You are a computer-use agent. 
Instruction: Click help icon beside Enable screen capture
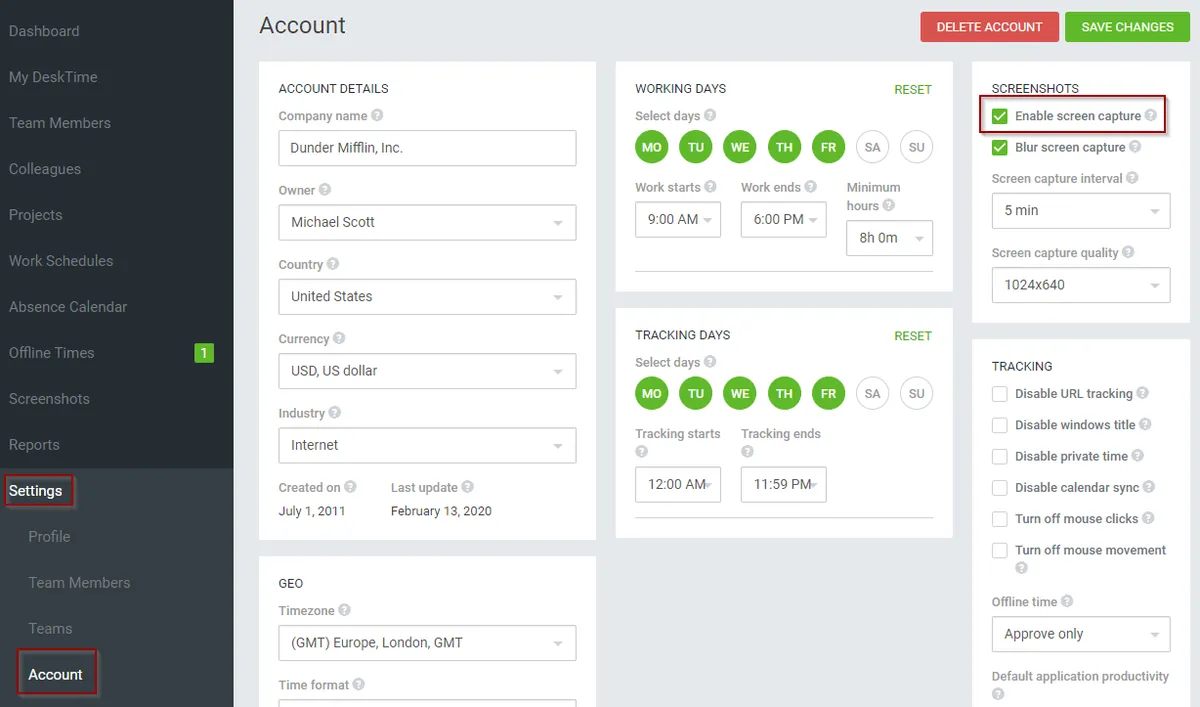click(x=1151, y=116)
